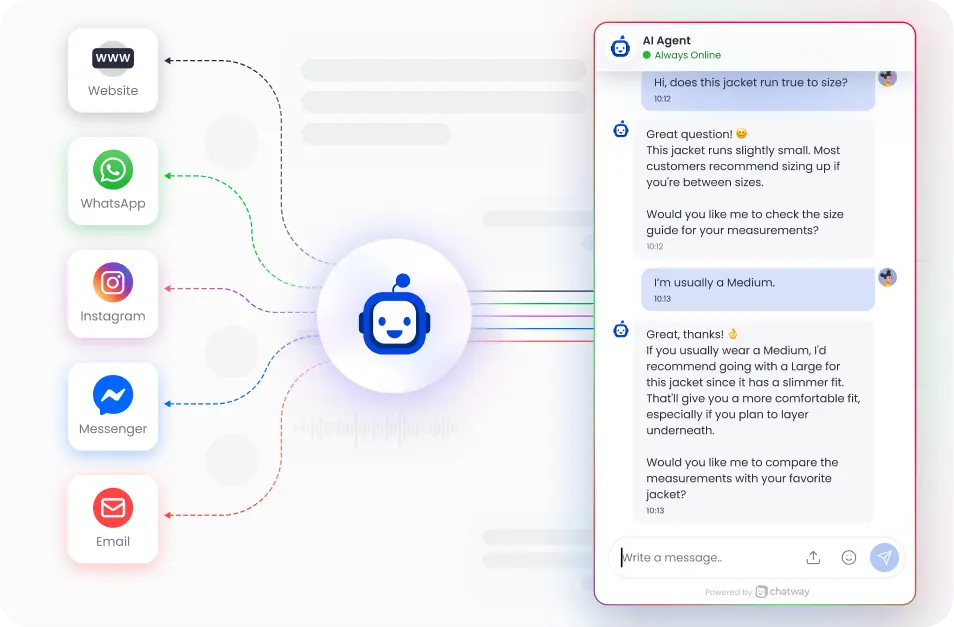Click the Always Online status text
Screen dimensions: 954x627
tap(688, 55)
